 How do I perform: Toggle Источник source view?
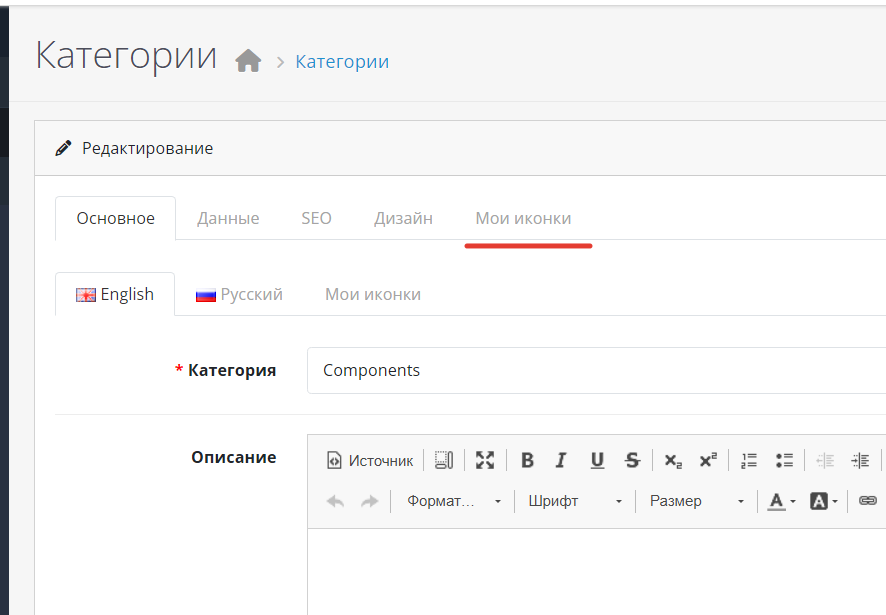coord(370,461)
